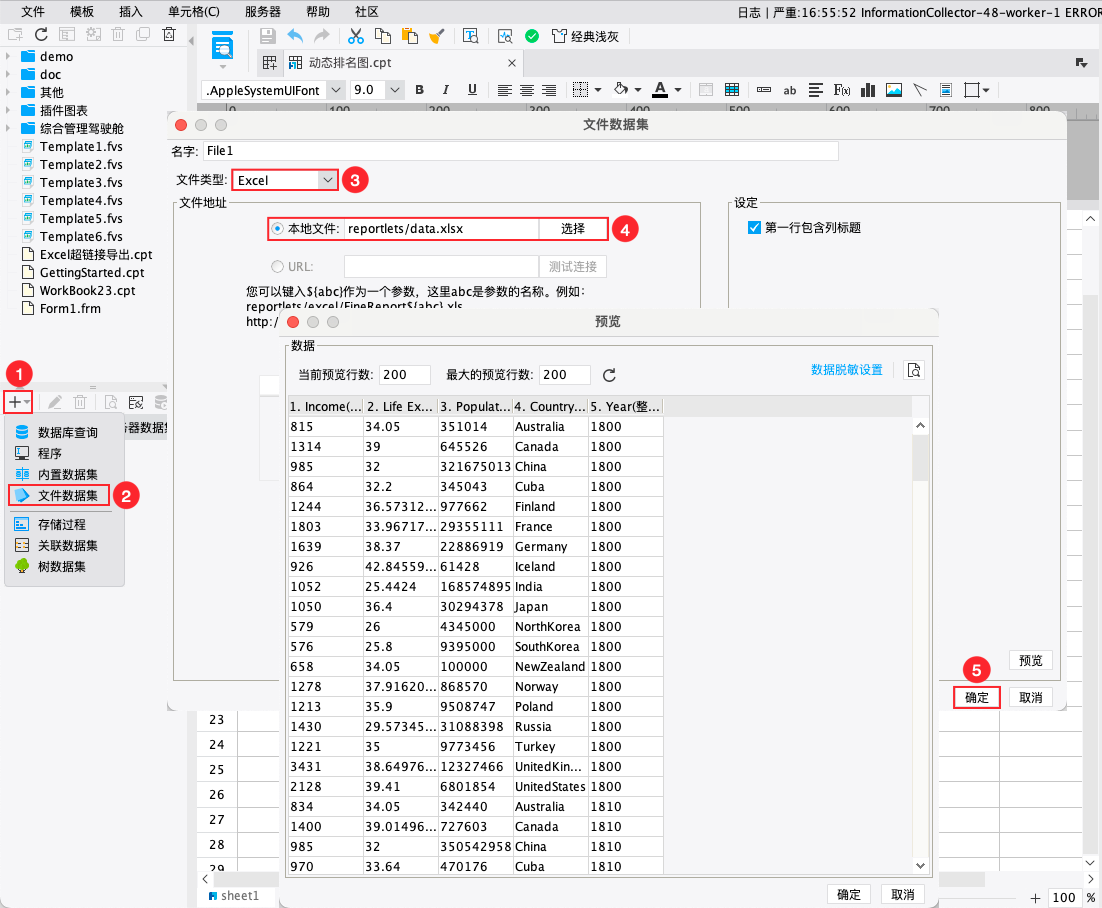Click the 经典浅灰 theme button
The height and width of the screenshot is (908, 1102).
[585, 37]
